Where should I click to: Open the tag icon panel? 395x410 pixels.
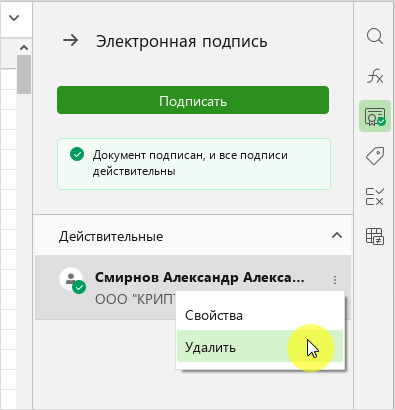[x=375, y=156]
